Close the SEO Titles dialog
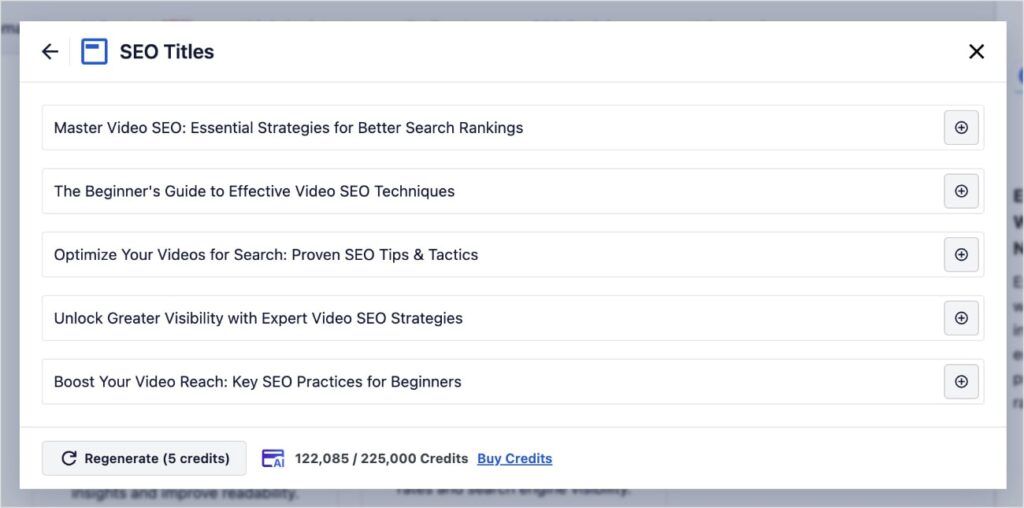Viewport: 1024px width, 508px height. [976, 52]
